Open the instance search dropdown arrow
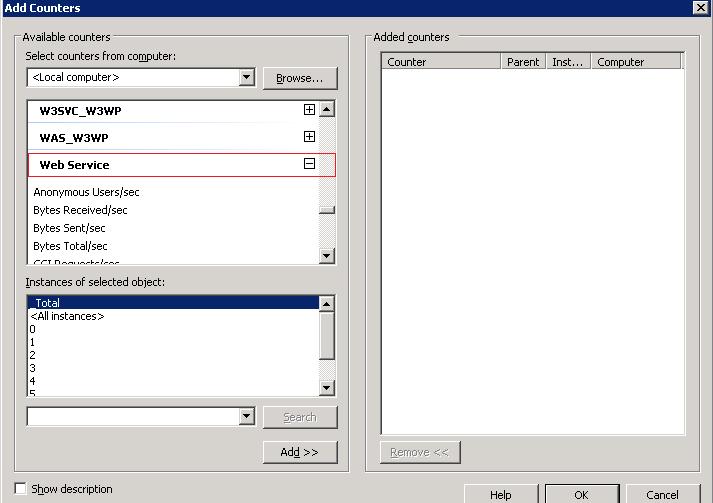The height and width of the screenshot is (503, 713). point(246,416)
